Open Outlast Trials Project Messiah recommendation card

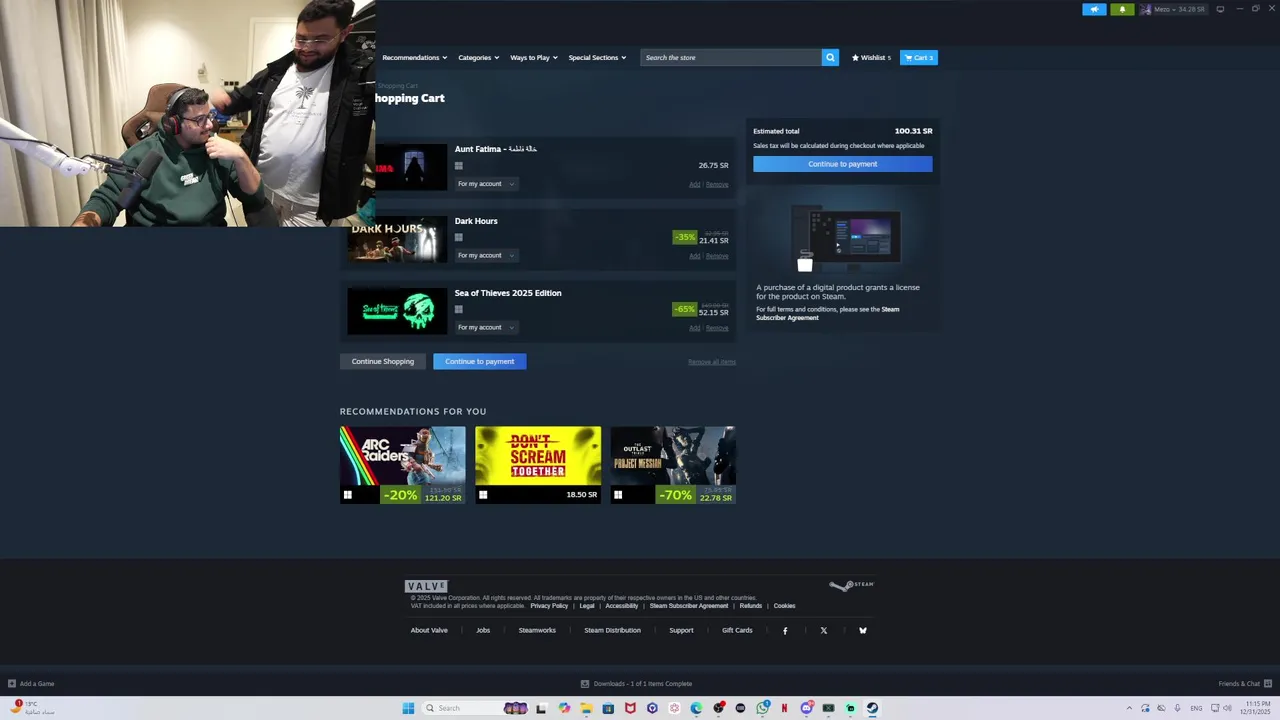tap(673, 465)
